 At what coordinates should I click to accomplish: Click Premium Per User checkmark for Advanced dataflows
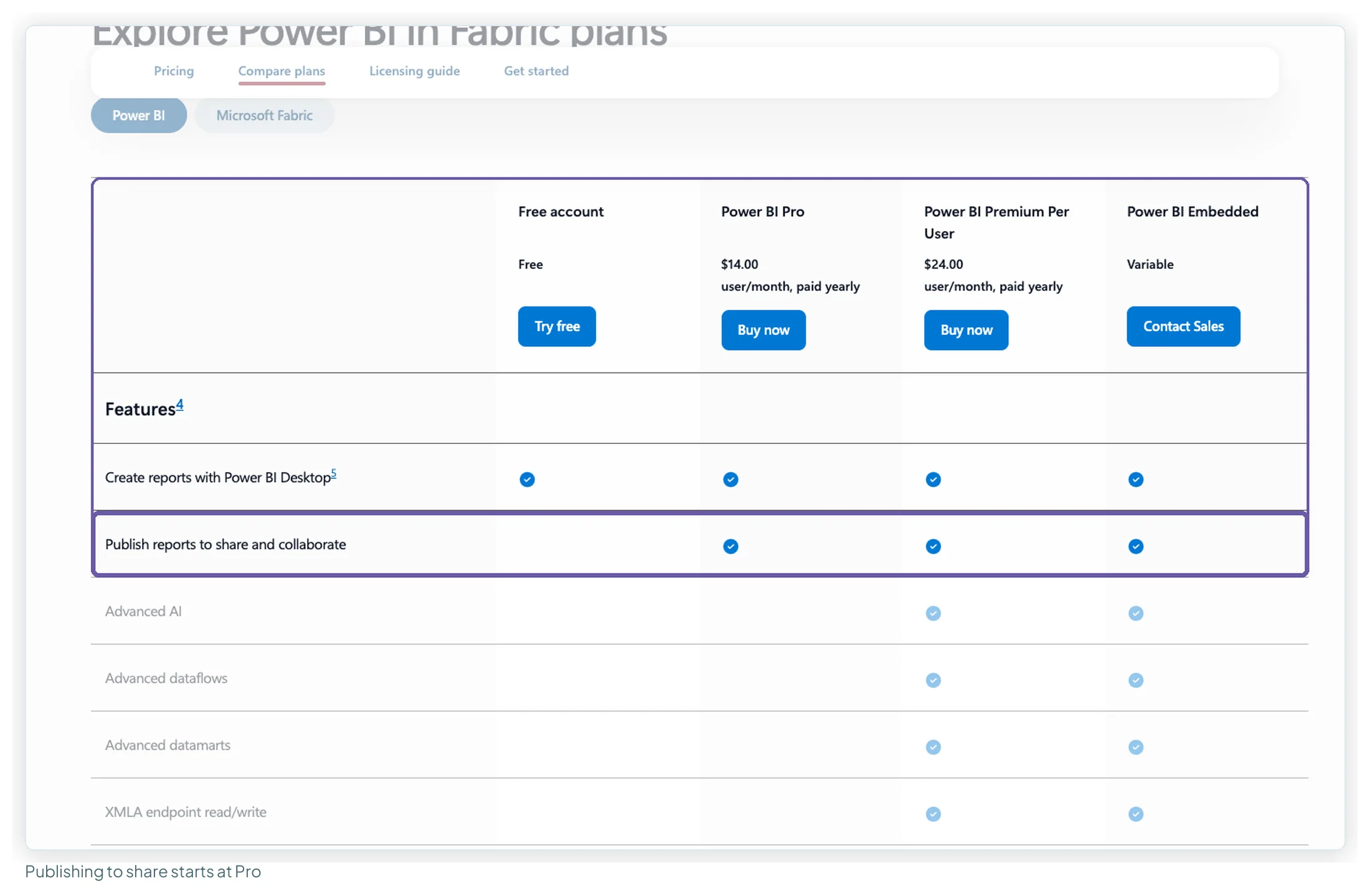tap(933, 680)
